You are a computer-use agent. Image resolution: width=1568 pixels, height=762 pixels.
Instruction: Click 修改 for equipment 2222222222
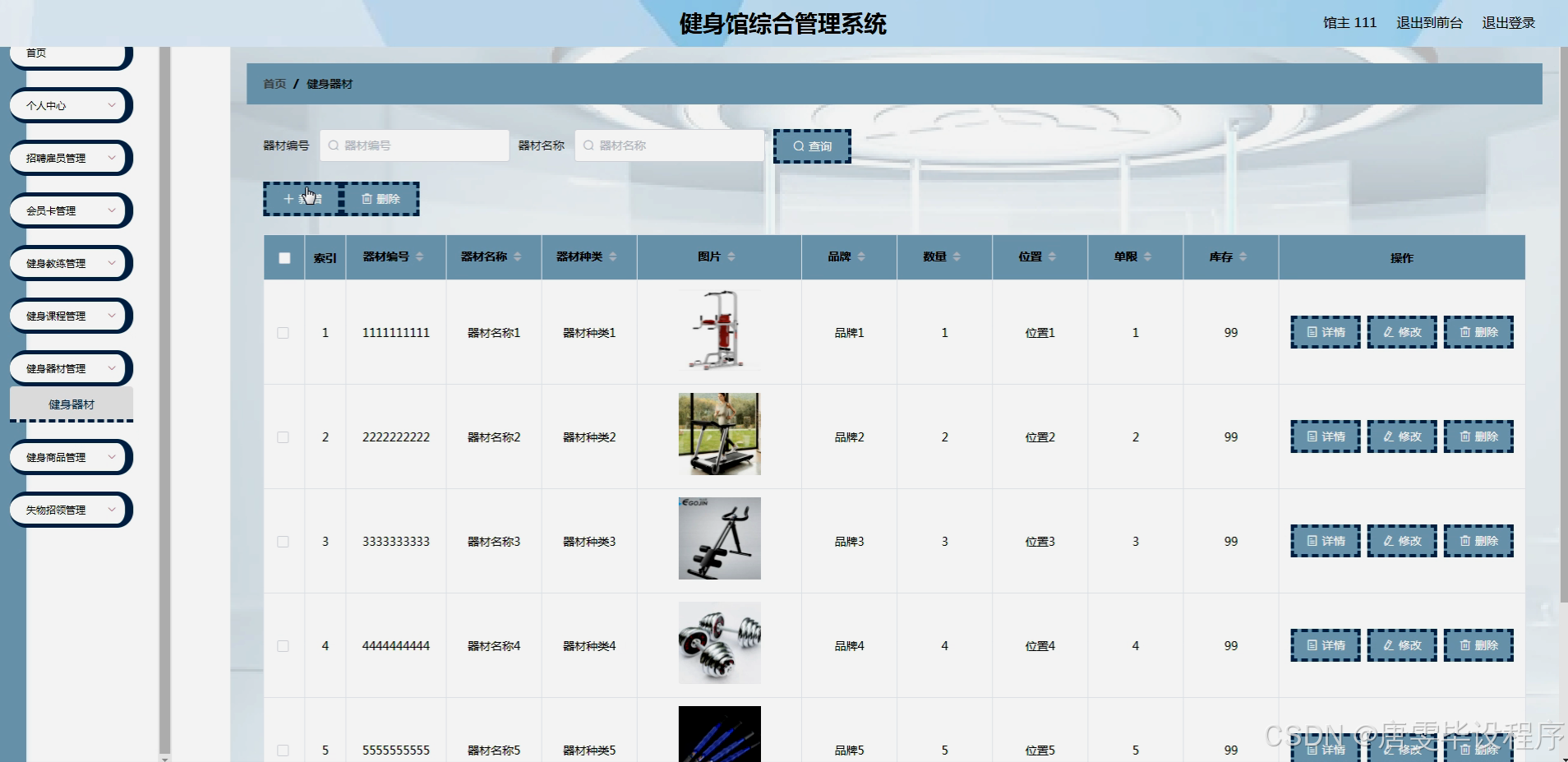pyautogui.click(x=1402, y=436)
